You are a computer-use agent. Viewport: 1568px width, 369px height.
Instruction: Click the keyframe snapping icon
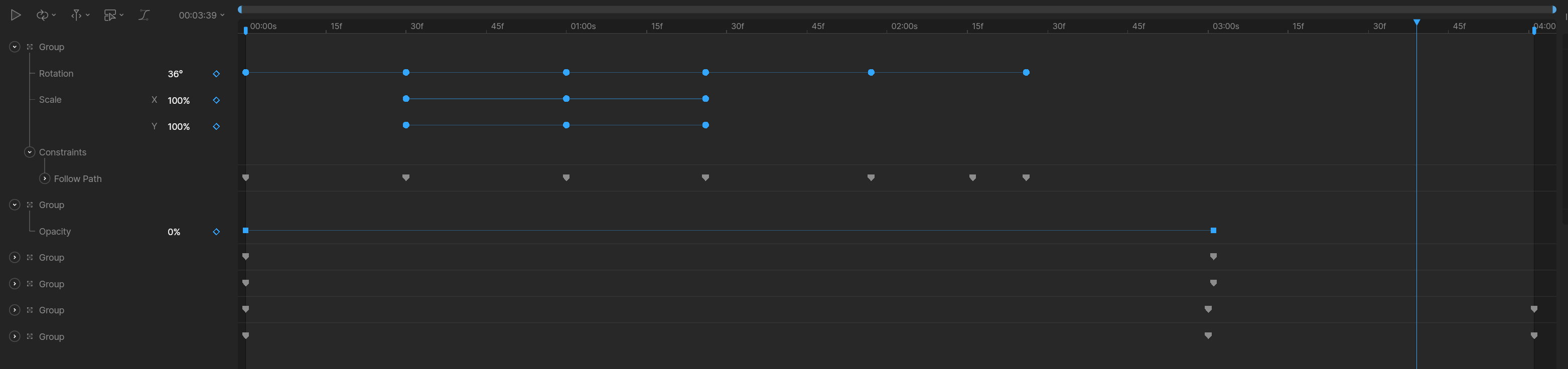coord(76,15)
